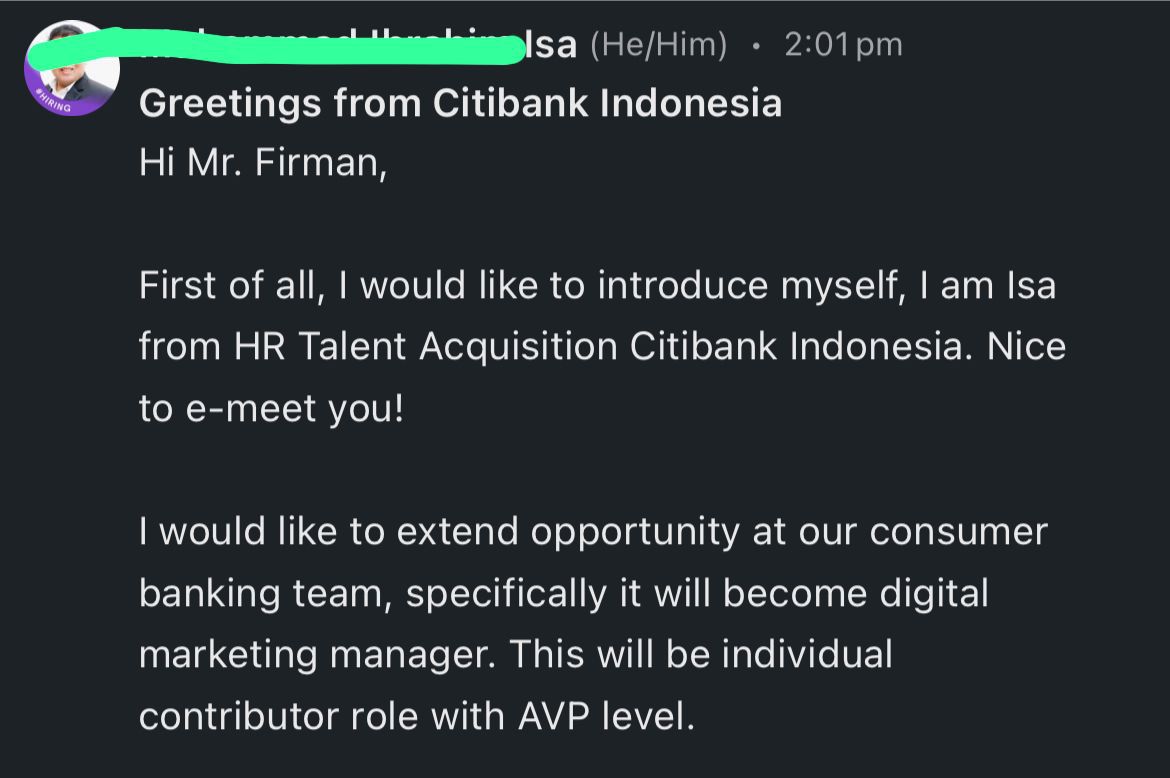Click the 2:01 pm message timestamp

(843, 46)
